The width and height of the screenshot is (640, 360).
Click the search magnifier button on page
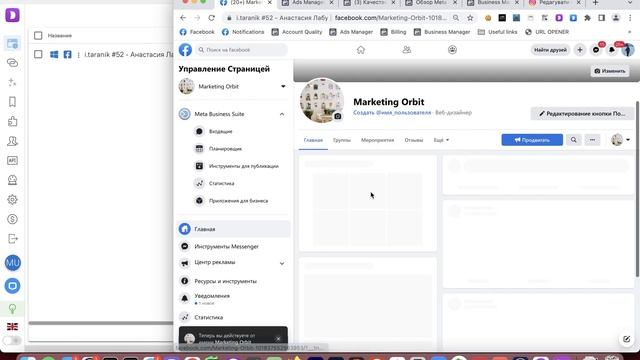tap(573, 140)
